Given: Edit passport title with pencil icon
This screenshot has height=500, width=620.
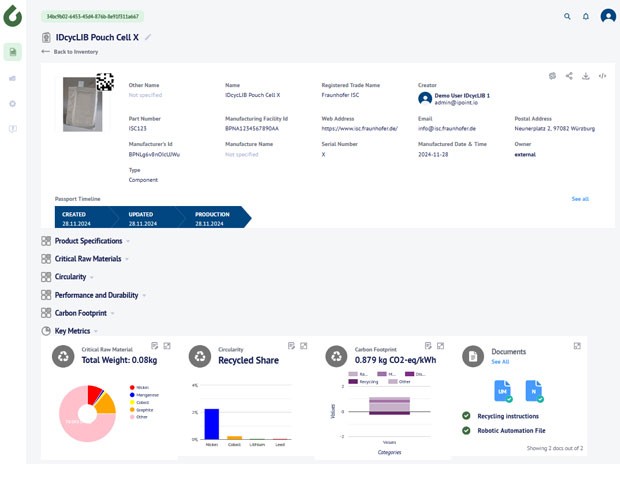Looking at the screenshot, I should [x=147, y=37].
